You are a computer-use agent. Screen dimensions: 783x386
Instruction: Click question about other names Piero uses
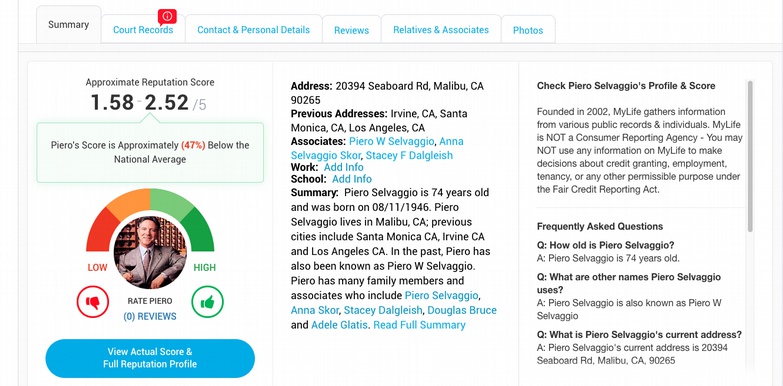[x=629, y=283]
